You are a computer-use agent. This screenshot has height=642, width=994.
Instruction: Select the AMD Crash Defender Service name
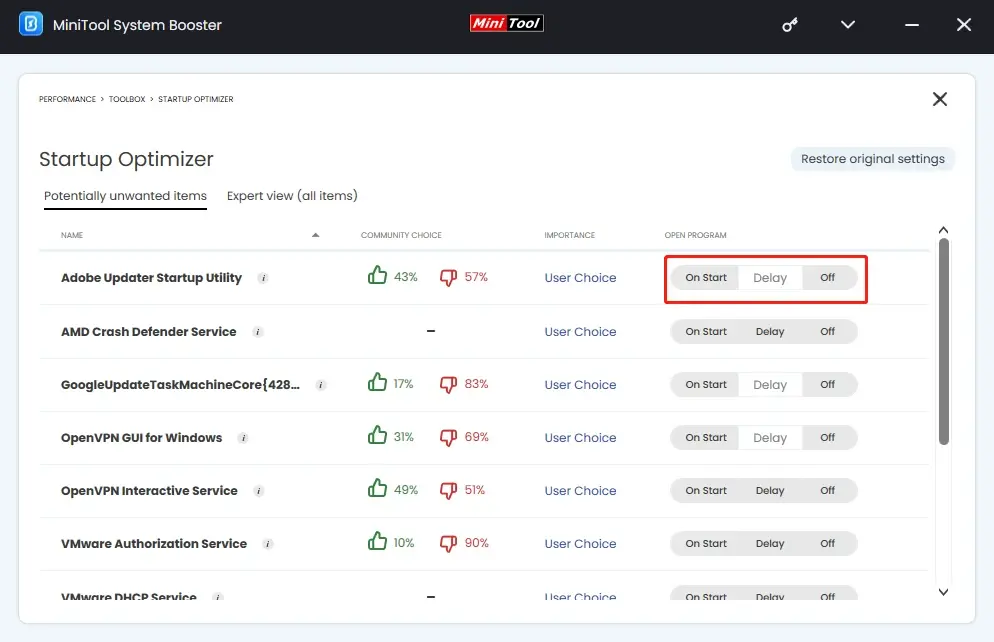tap(148, 331)
